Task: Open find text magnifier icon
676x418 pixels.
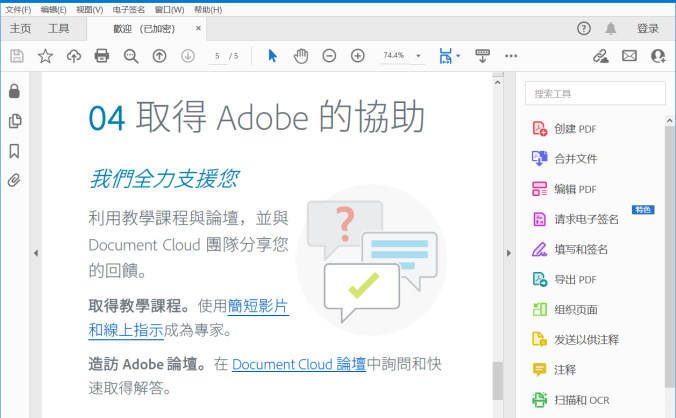Action: [x=131, y=56]
